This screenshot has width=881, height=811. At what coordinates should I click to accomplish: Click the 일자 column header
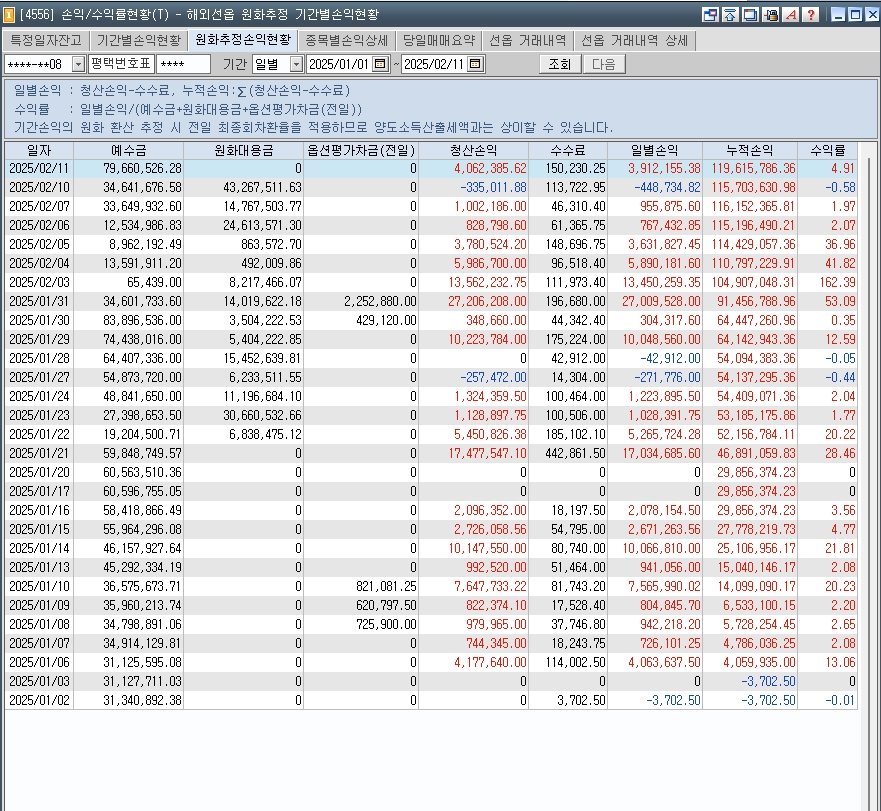click(x=39, y=151)
